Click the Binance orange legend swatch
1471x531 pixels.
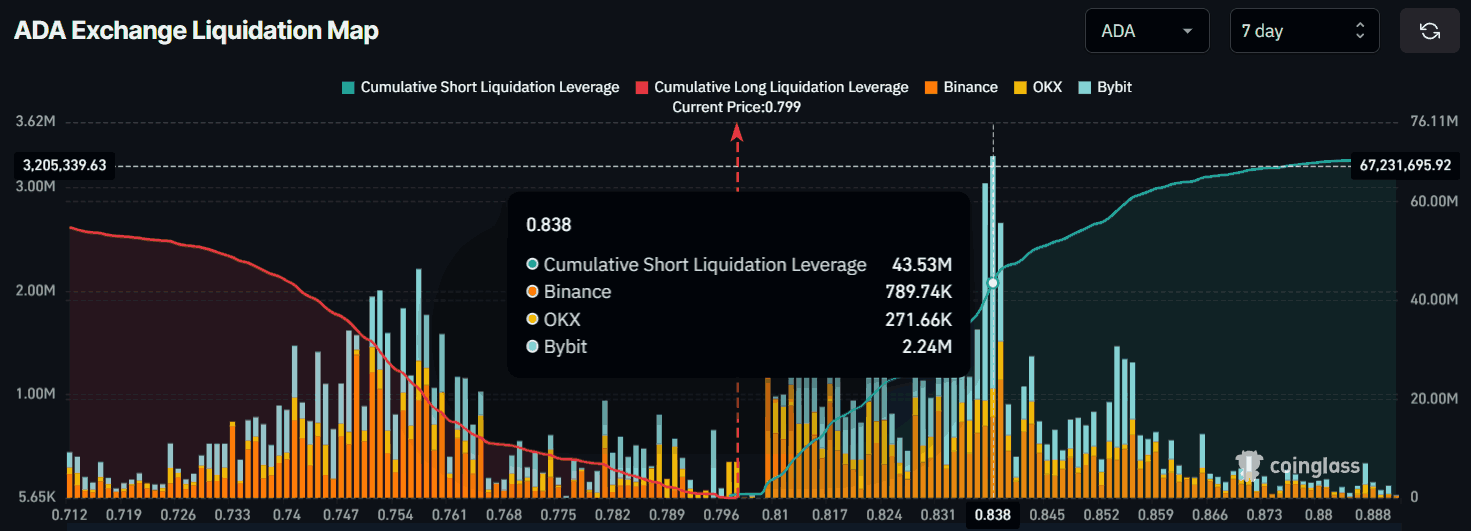click(930, 87)
